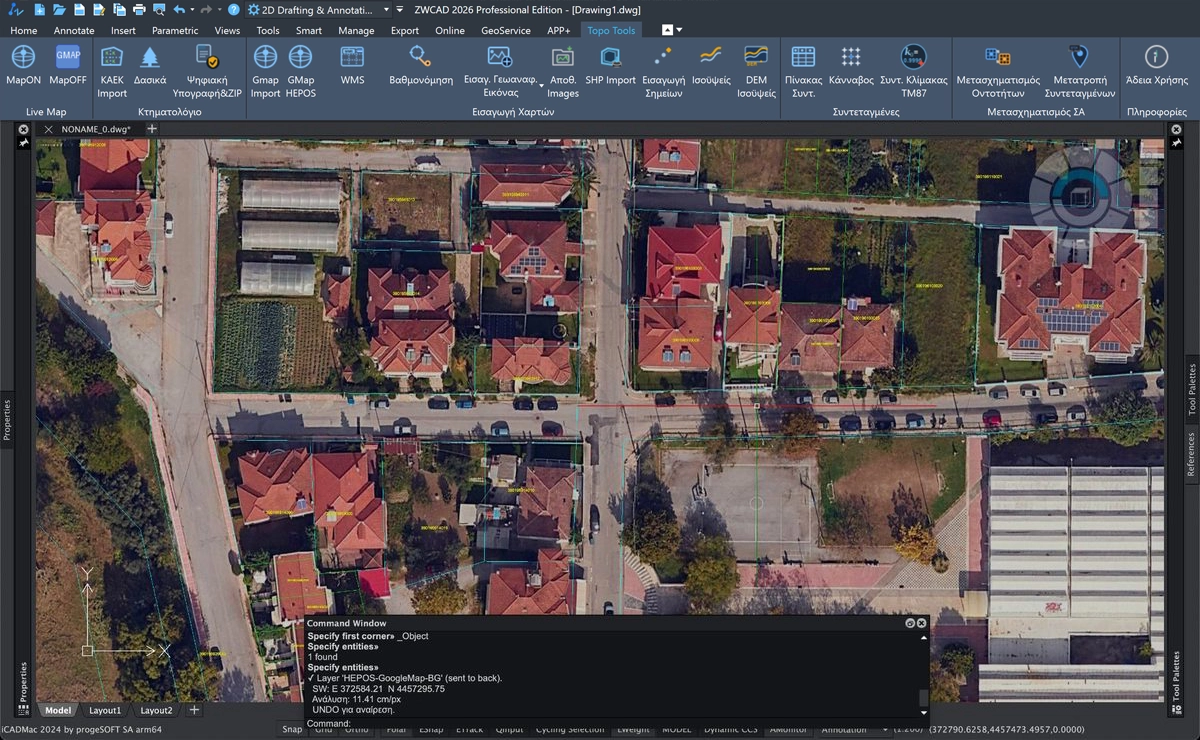
Task: Launch the Gmap Import tool
Action: [x=265, y=70]
